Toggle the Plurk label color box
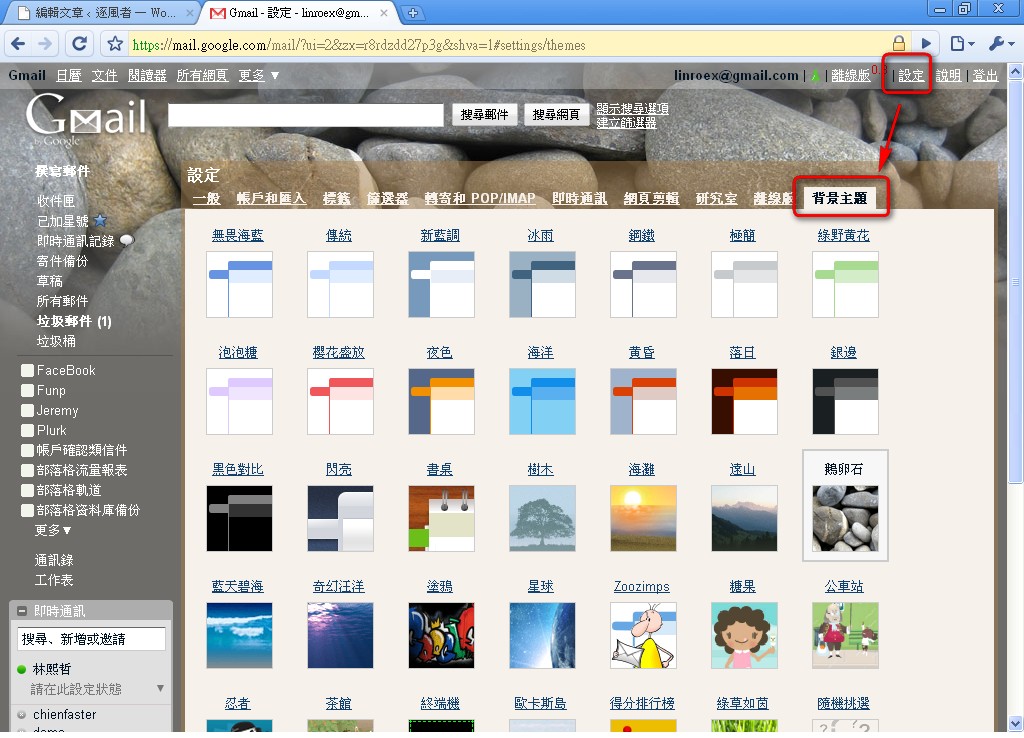The height and width of the screenshot is (738, 1024). pyautogui.click(x=27, y=430)
